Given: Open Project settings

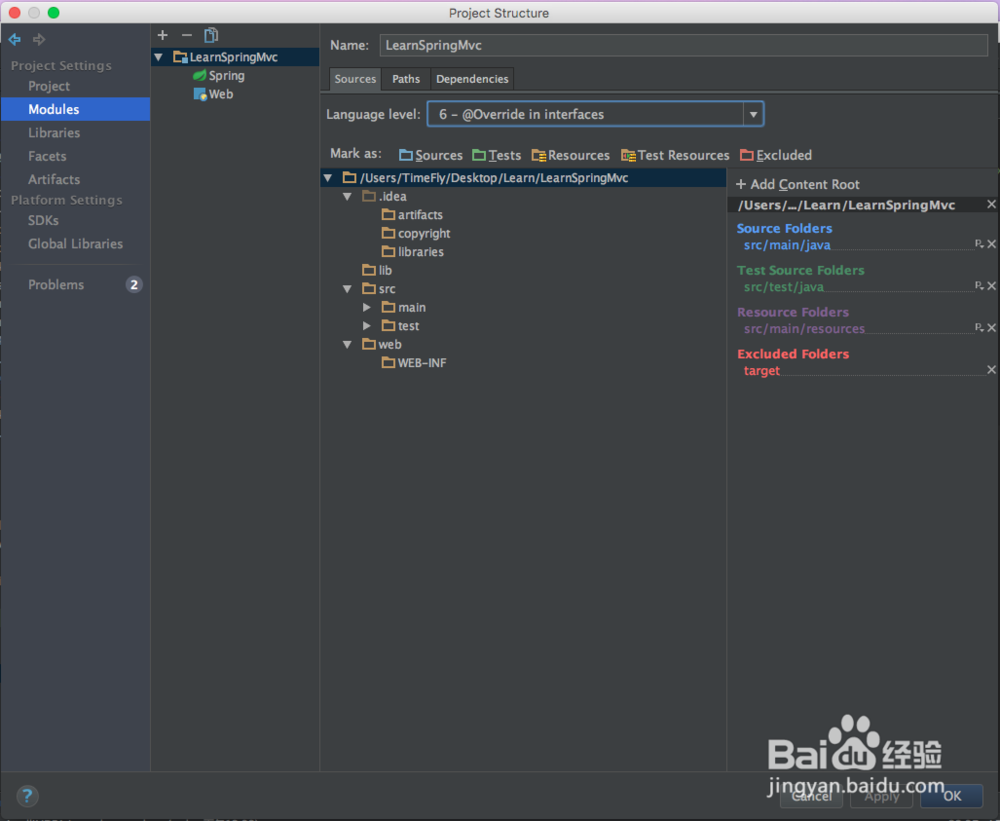Looking at the screenshot, I should (49, 86).
